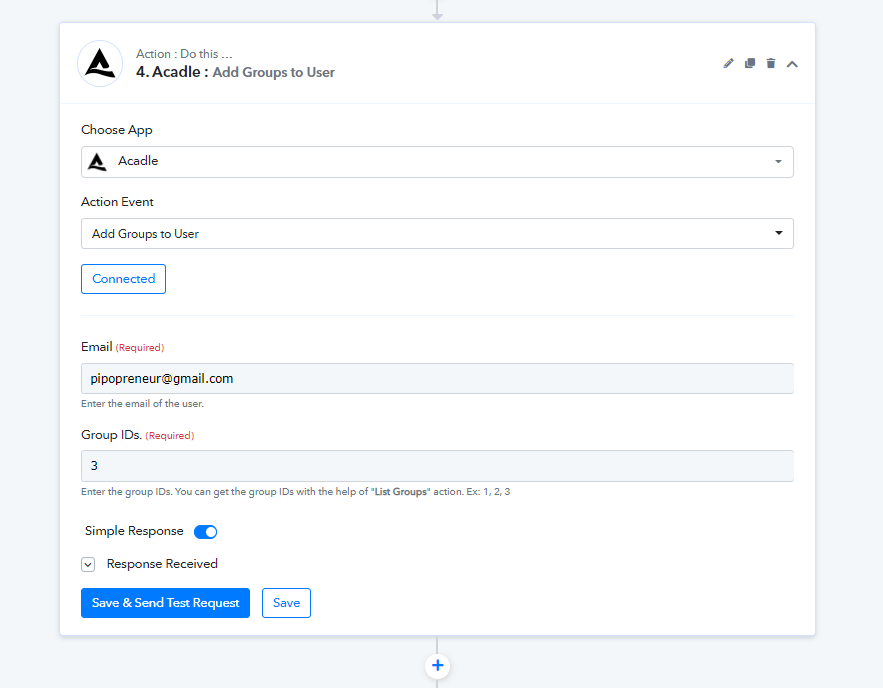The image size is (883, 688).
Task: Click the "Action : Do this ..." header text
Action: tap(184, 54)
